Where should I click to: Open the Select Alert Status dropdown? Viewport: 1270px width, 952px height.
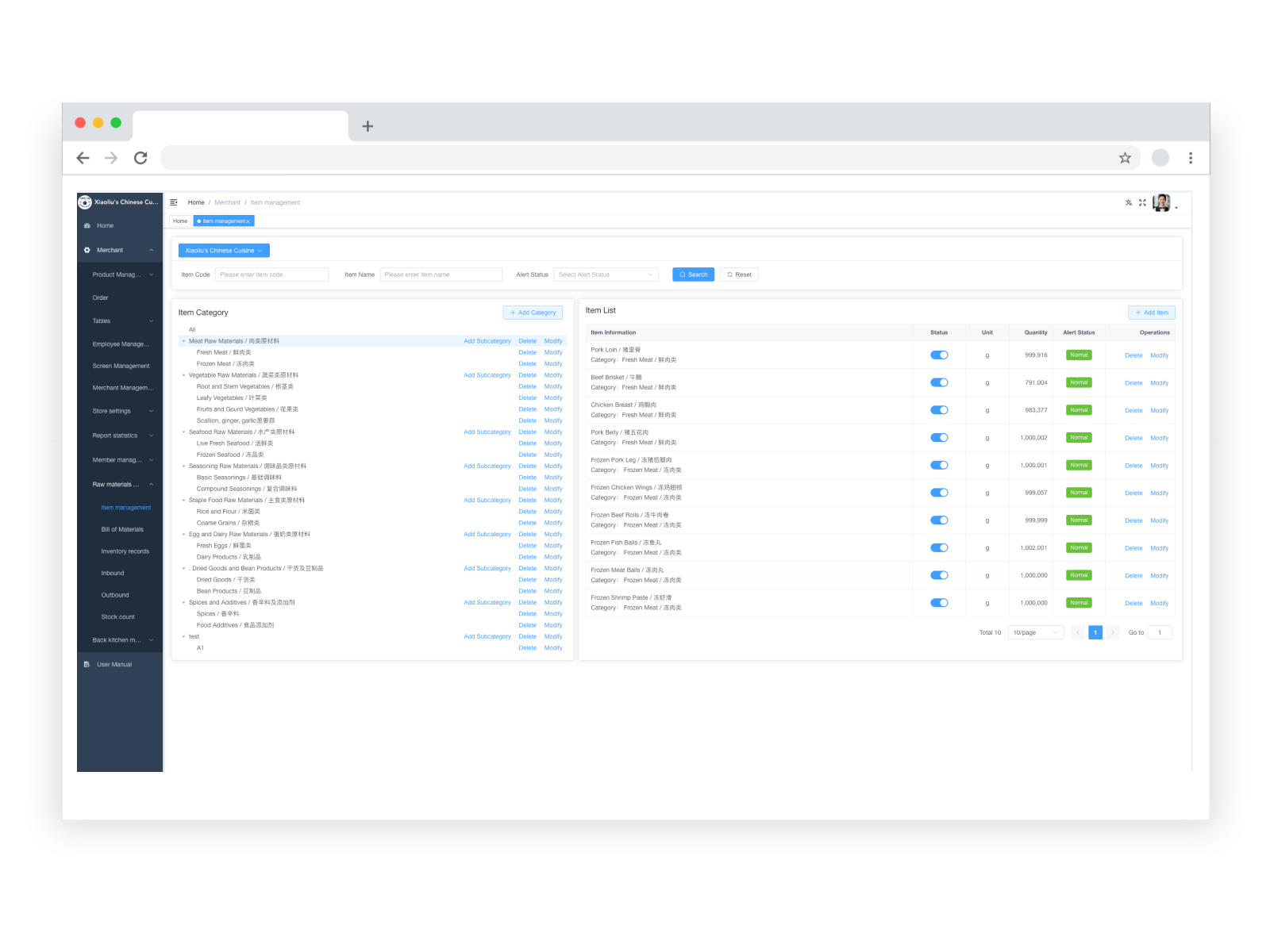pos(606,274)
